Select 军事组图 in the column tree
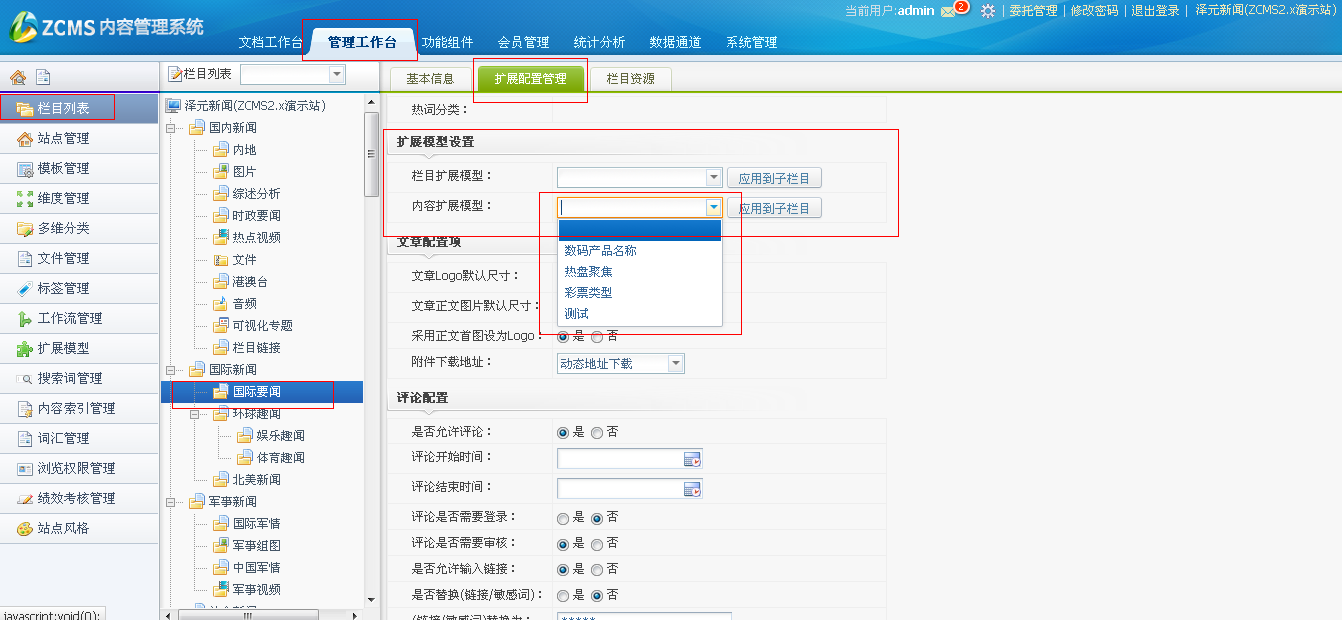1342x620 pixels. coord(256,545)
